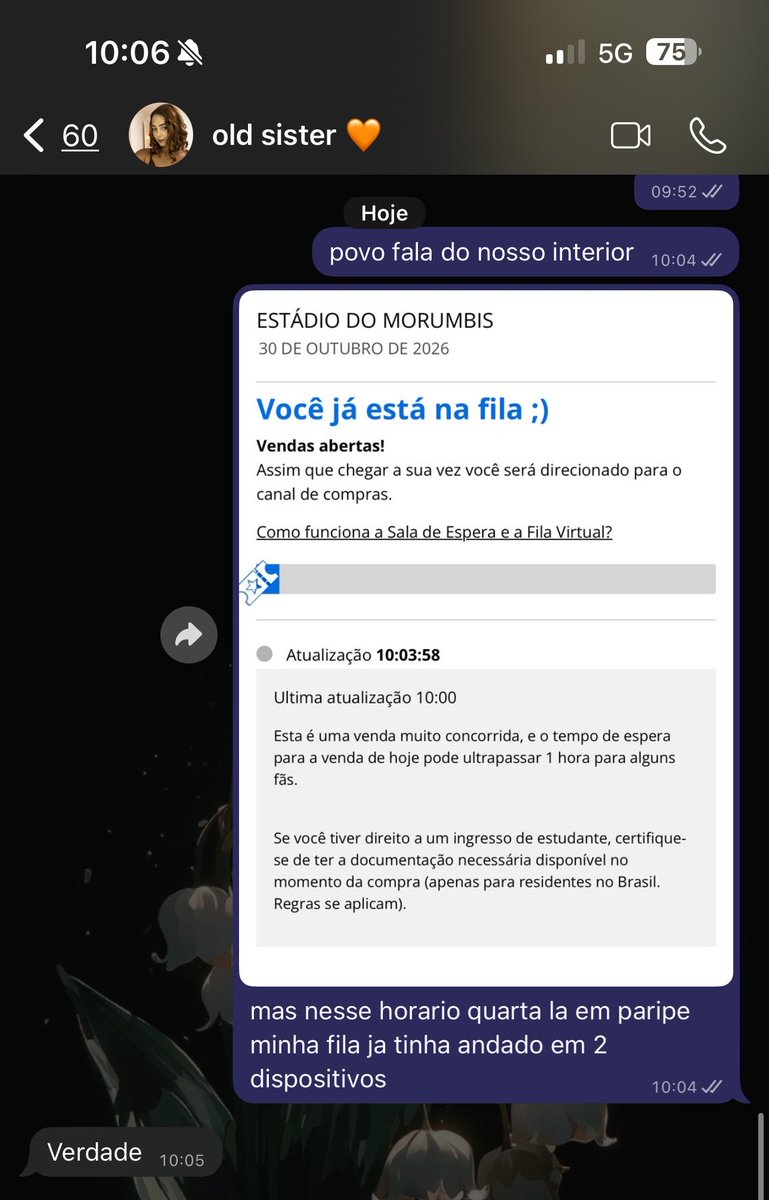Tap the queue progress bar in screenshot
Image resolution: width=769 pixels, height=1200 pixels.
point(486,579)
